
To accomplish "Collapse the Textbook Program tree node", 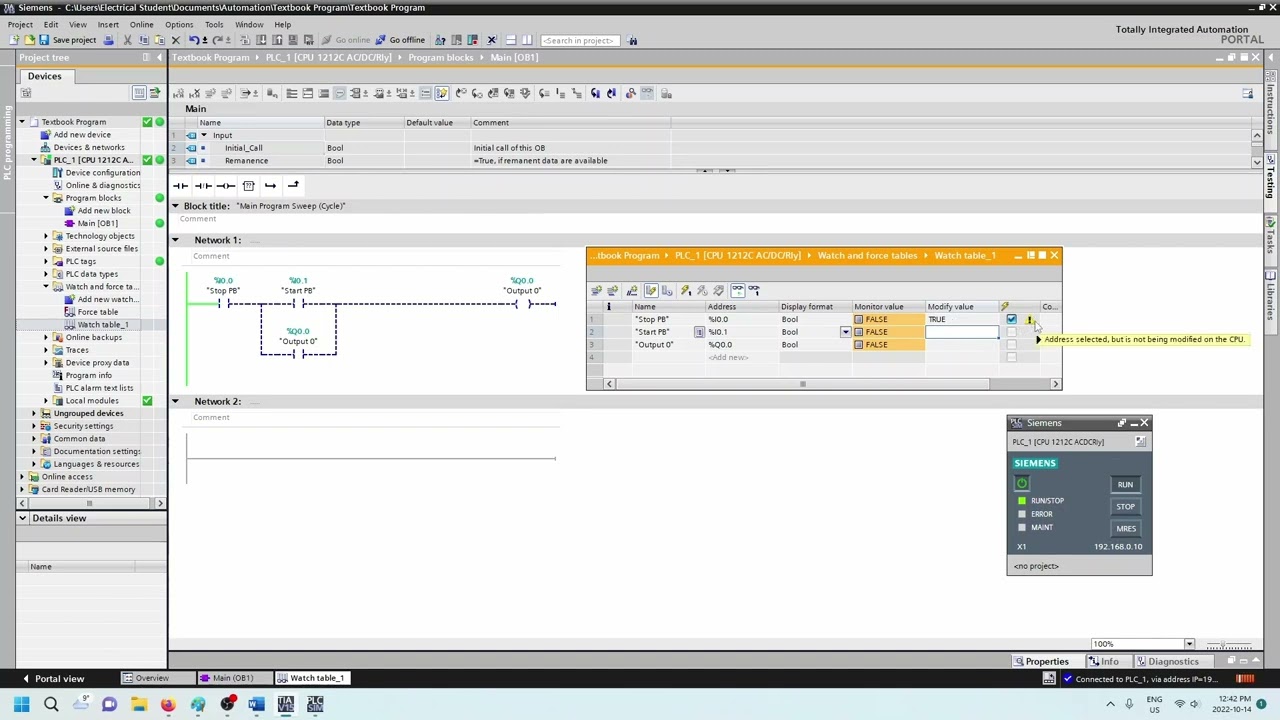I will pos(21,122).
